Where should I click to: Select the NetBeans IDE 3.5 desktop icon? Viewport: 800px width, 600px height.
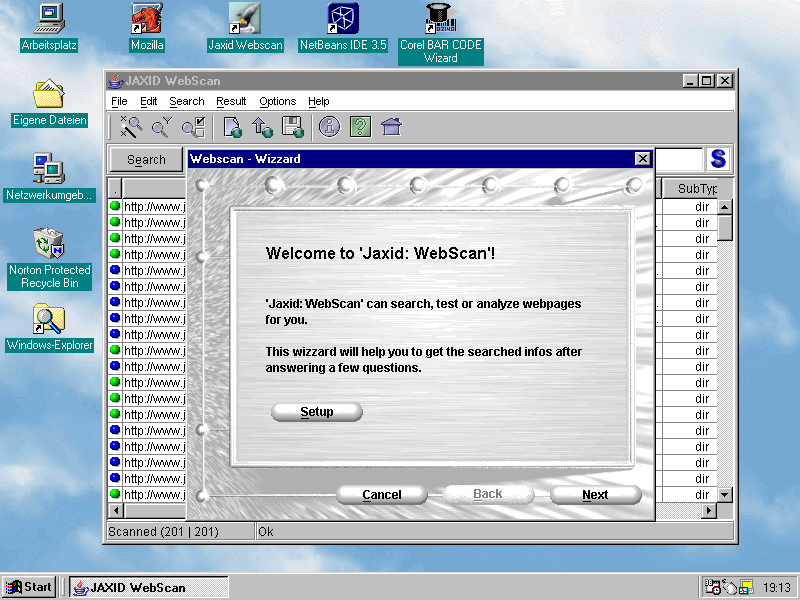coord(343,27)
